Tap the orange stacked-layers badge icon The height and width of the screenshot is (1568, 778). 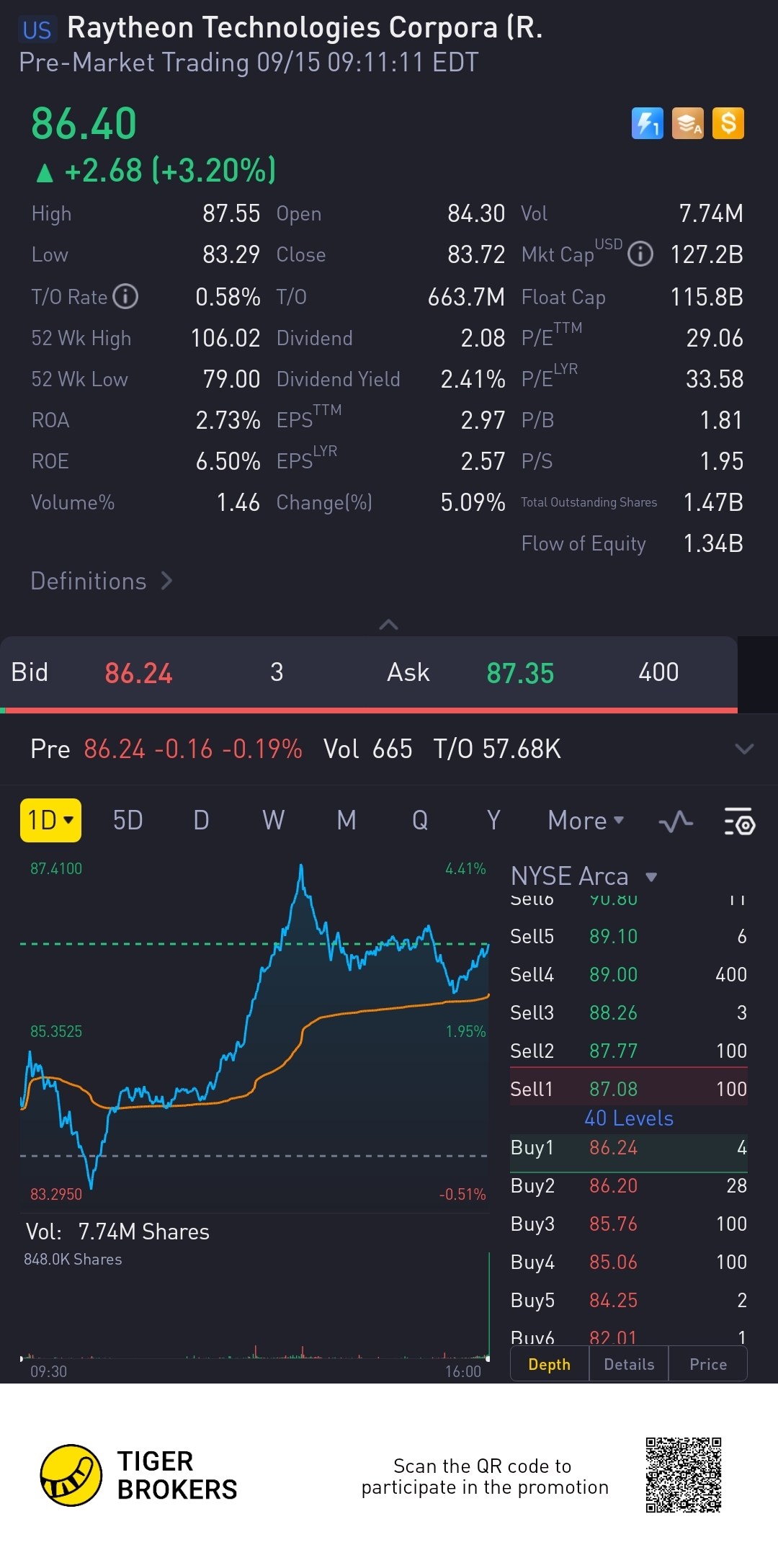pos(687,123)
